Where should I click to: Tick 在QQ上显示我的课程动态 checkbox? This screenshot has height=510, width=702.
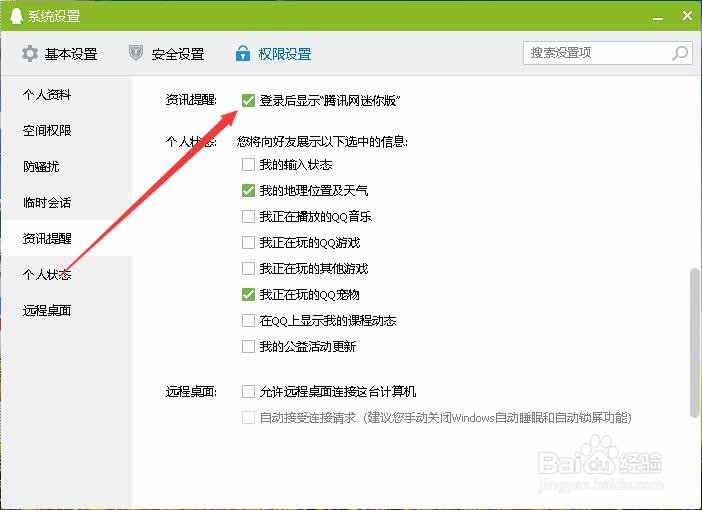coord(248,320)
